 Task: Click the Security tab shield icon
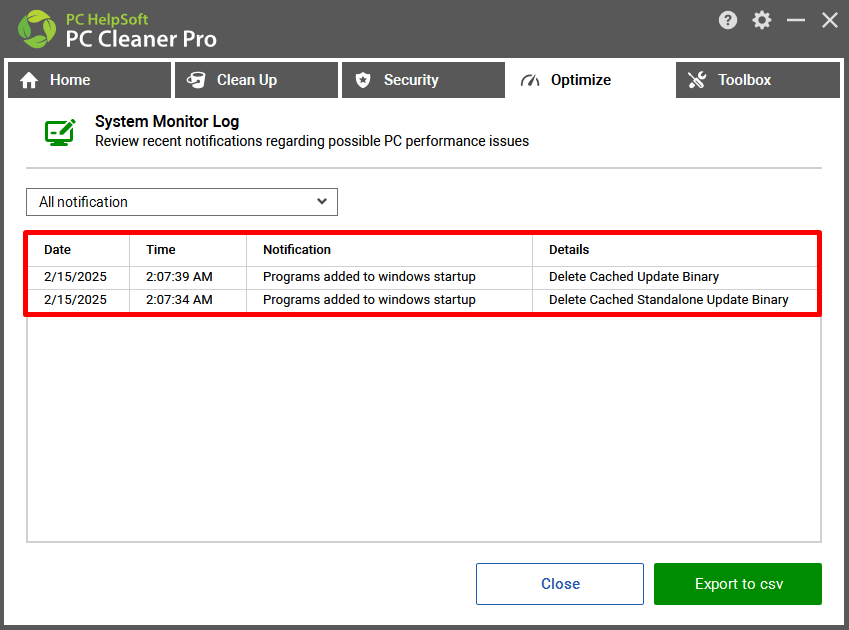363,80
